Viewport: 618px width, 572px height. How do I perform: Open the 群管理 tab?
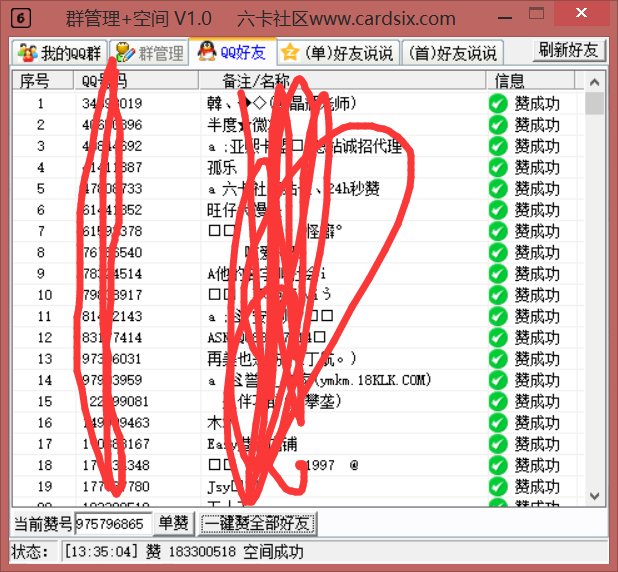(149, 53)
